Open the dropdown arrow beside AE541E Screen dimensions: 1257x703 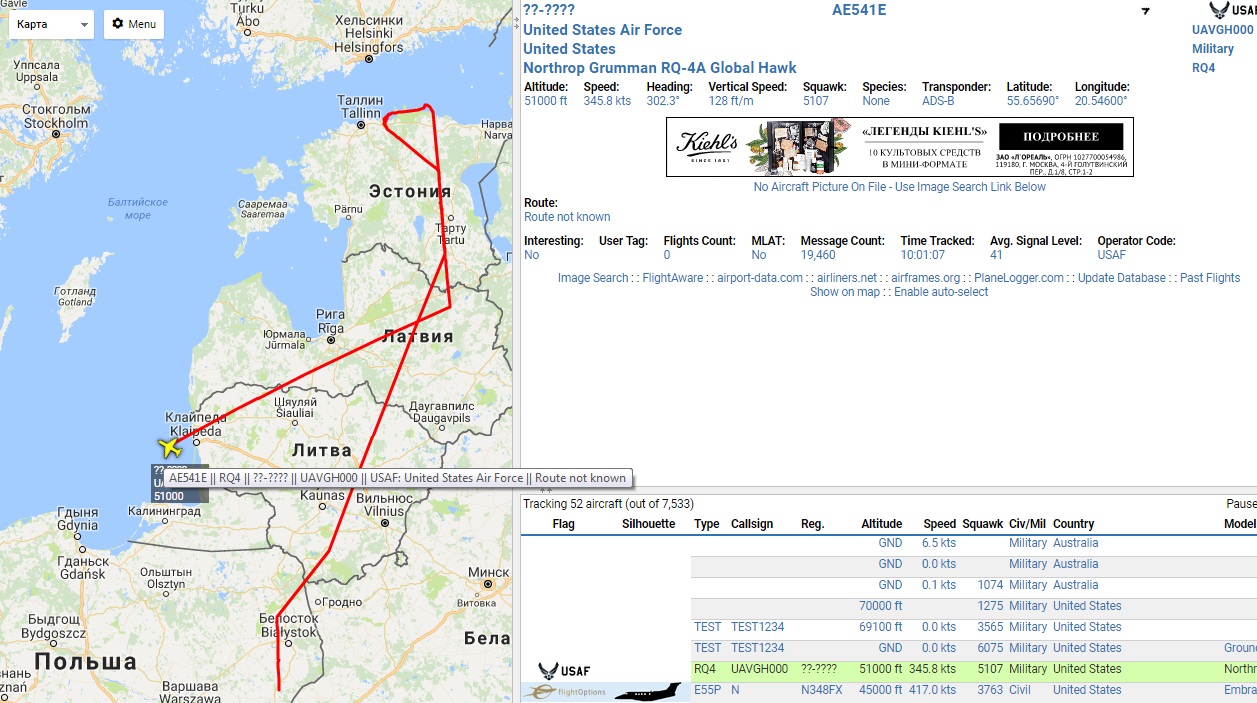(1145, 12)
